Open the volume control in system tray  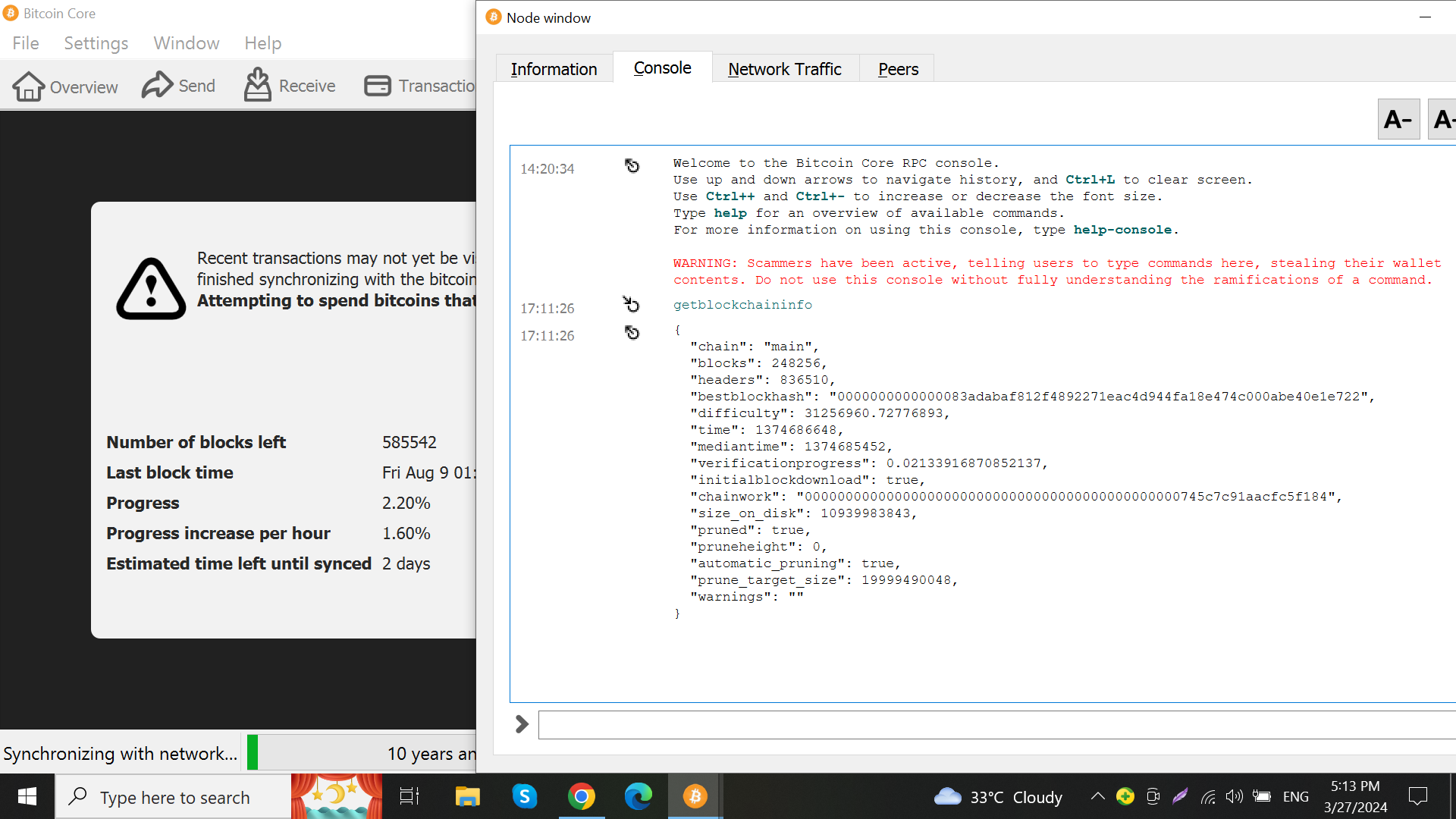[x=1234, y=796]
